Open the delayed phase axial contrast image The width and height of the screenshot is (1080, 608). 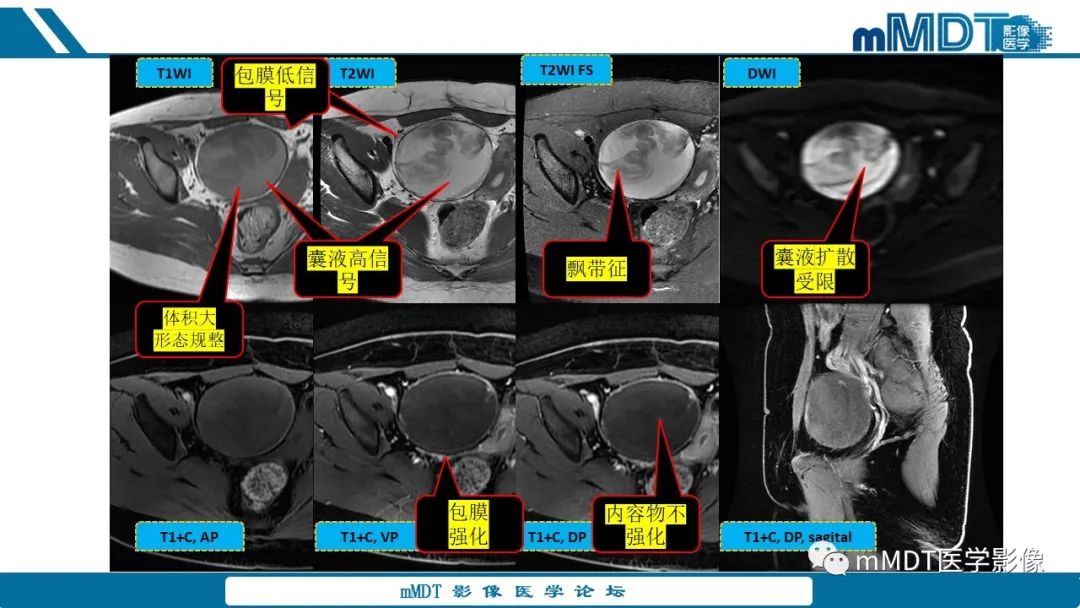click(x=617, y=437)
